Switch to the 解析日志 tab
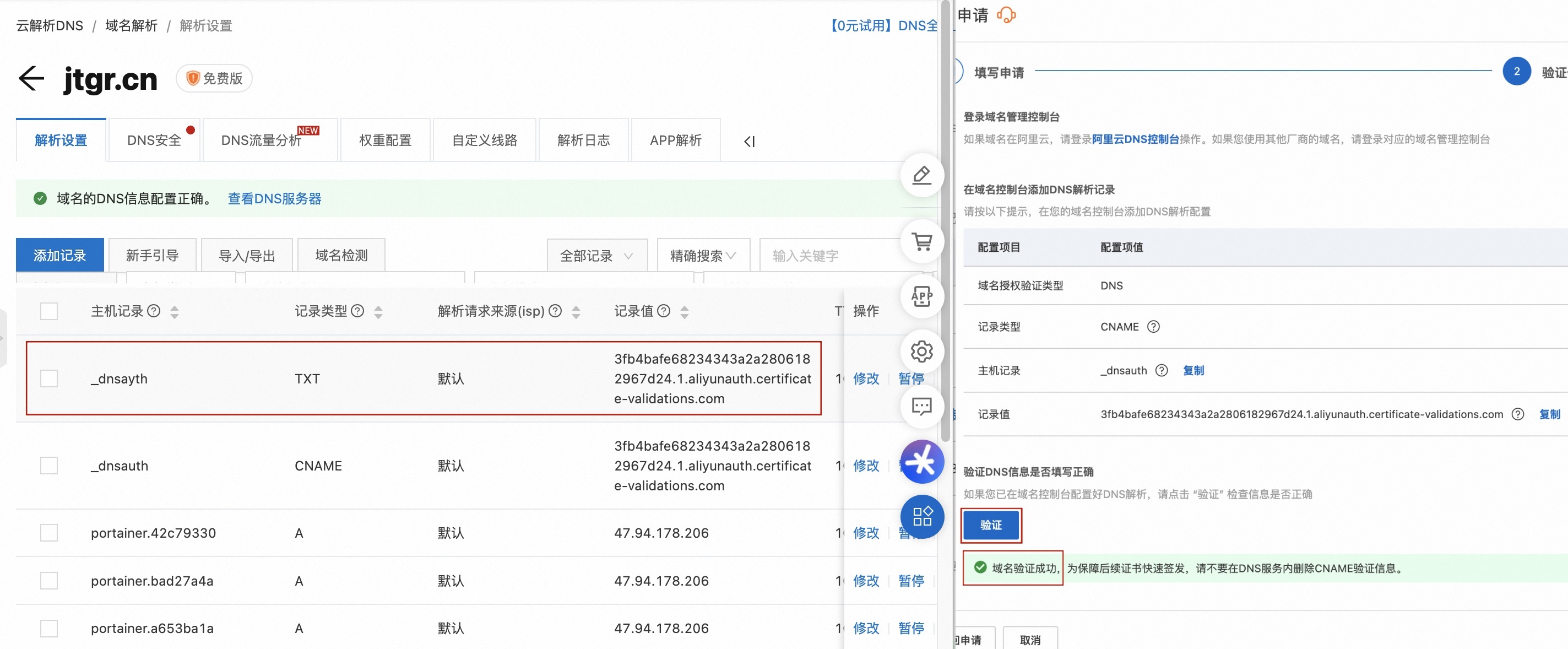This screenshot has width=1568, height=649. (584, 140)
